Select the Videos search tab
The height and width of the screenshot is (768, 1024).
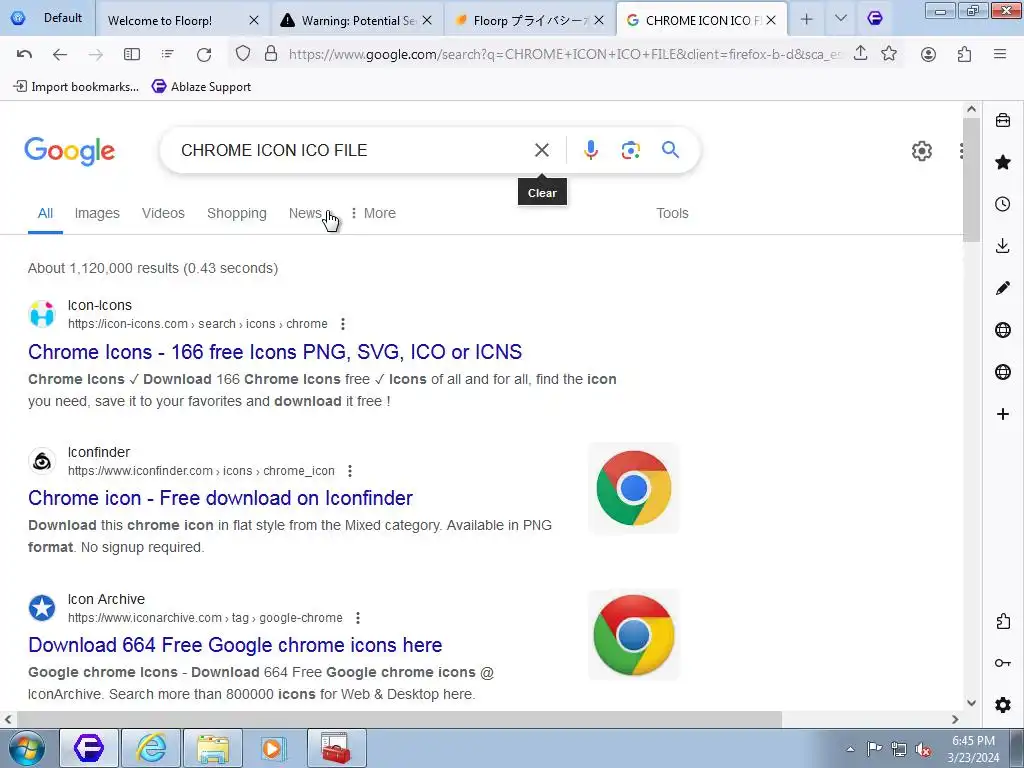point(163,213)
